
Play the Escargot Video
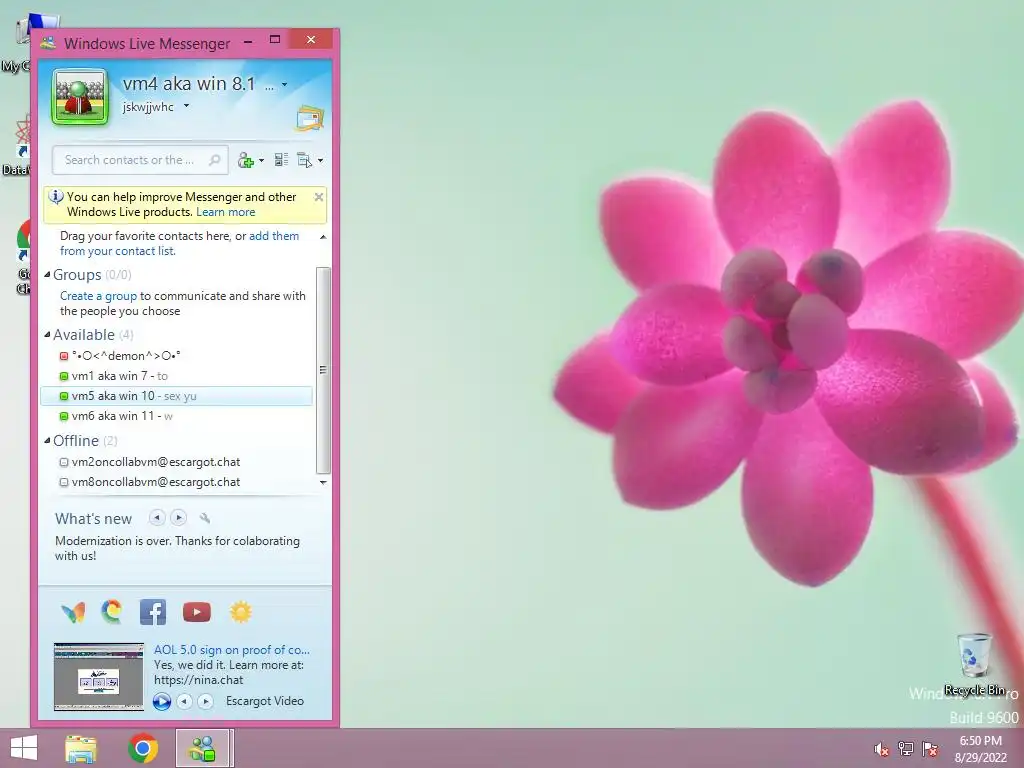(162, 701)
